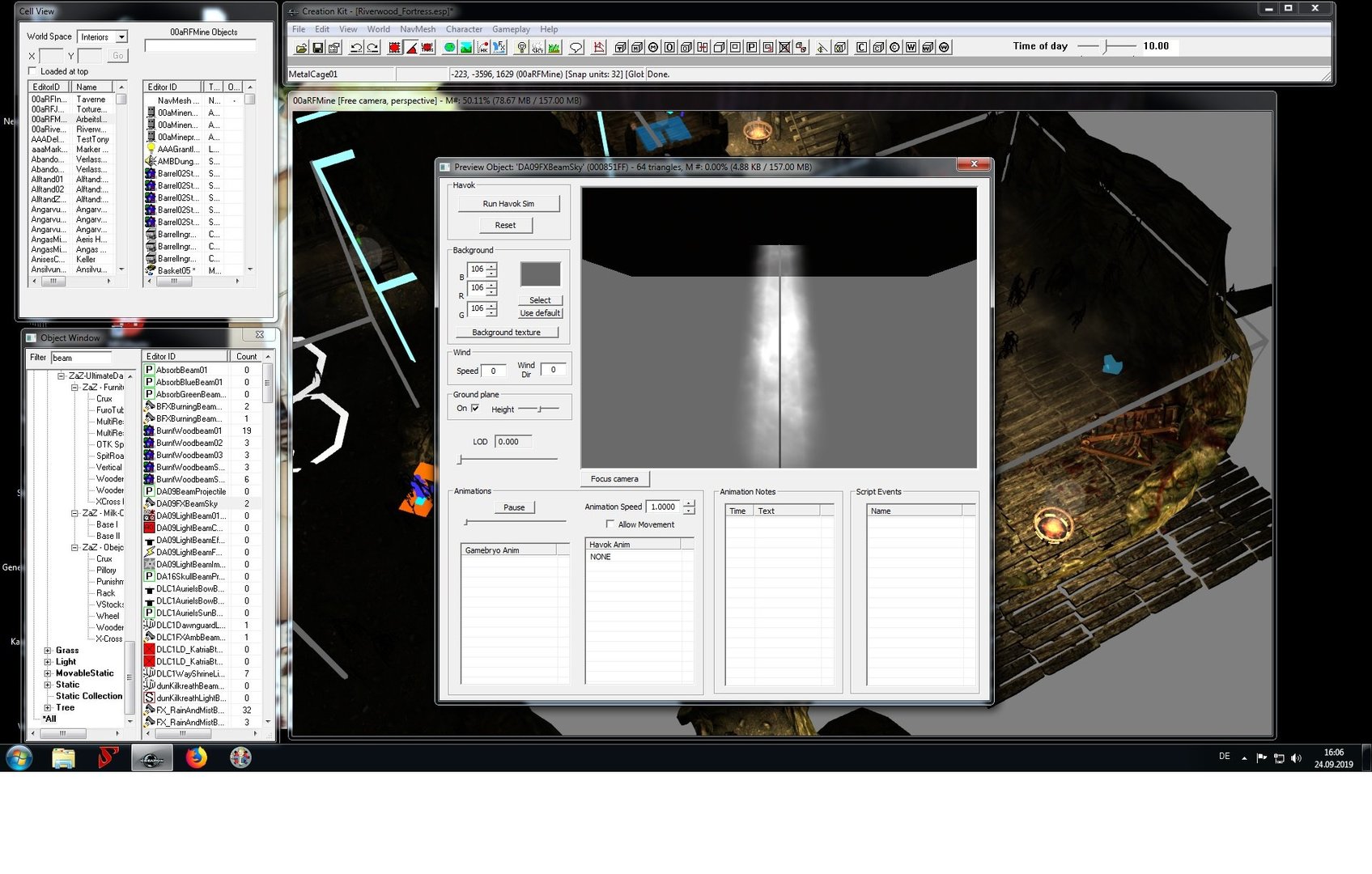Switch to Creation Kit taskbar icon
Viewport: 1372px width, 874px height.
[x=152, y=758]
